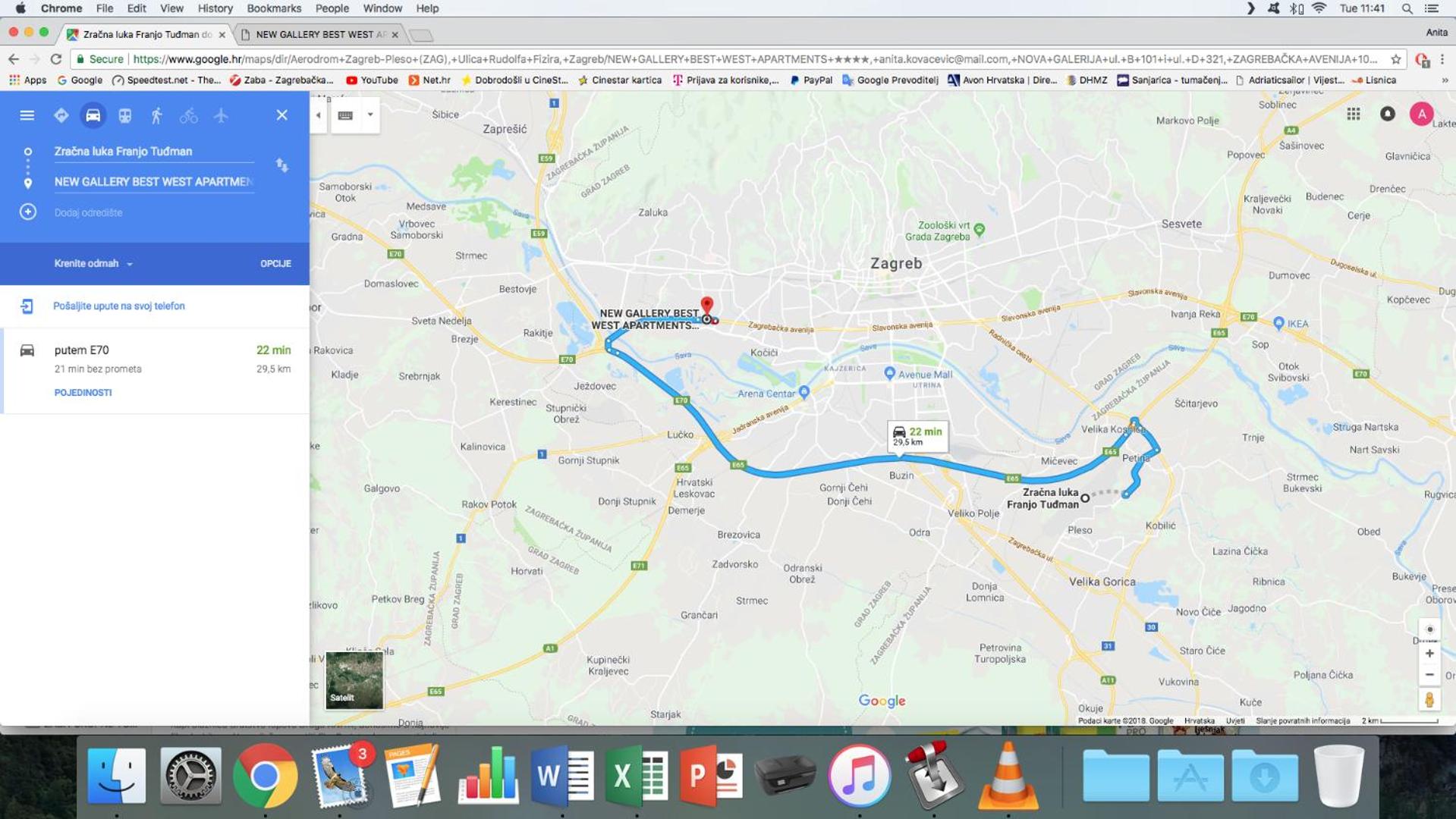Open the Bookmarks menu in menu bar
The width and height of the screenshot is (1456, 819).
click(274, 8)
